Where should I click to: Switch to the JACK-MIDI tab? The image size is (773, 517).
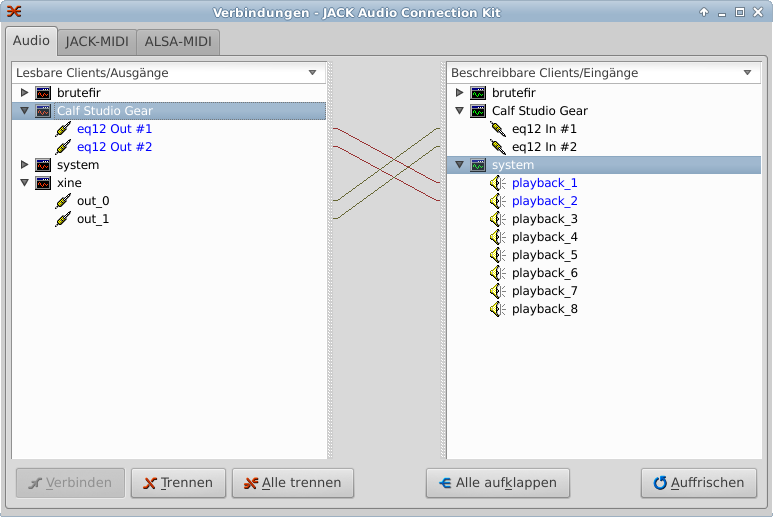click(97, 42)
